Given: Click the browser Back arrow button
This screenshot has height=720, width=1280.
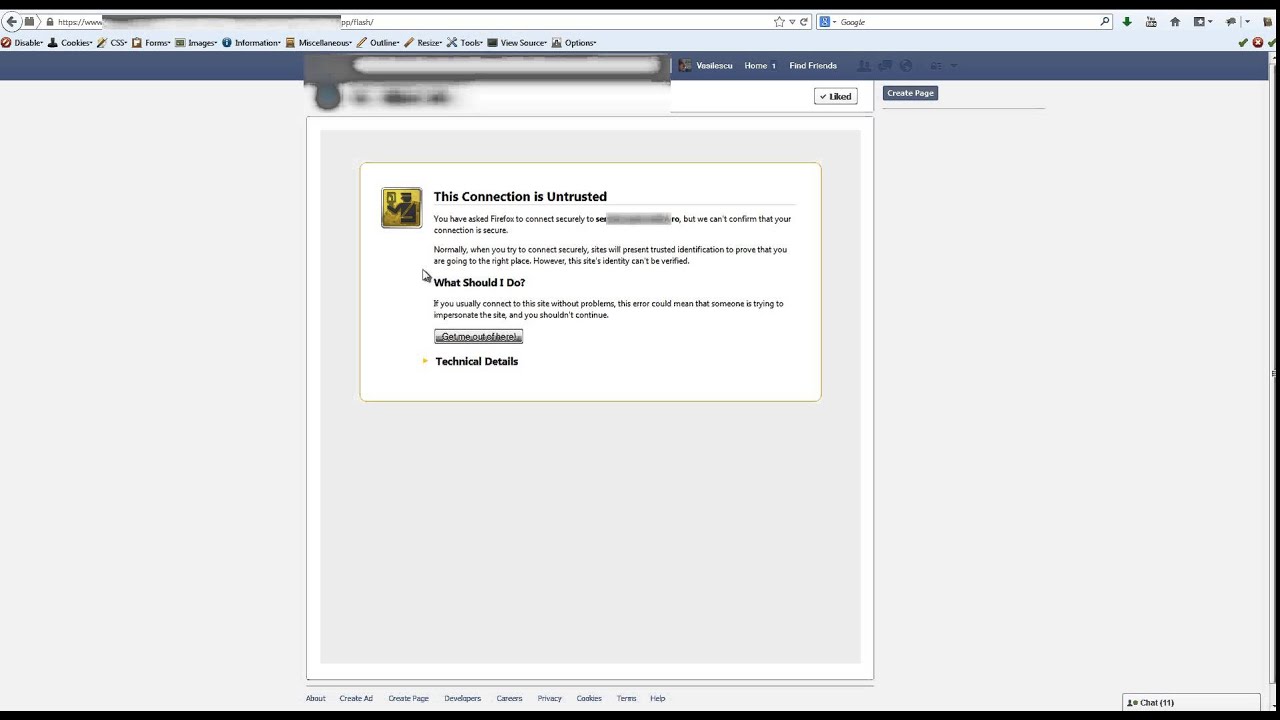Looking at the screenshot, I should (12, 21).
